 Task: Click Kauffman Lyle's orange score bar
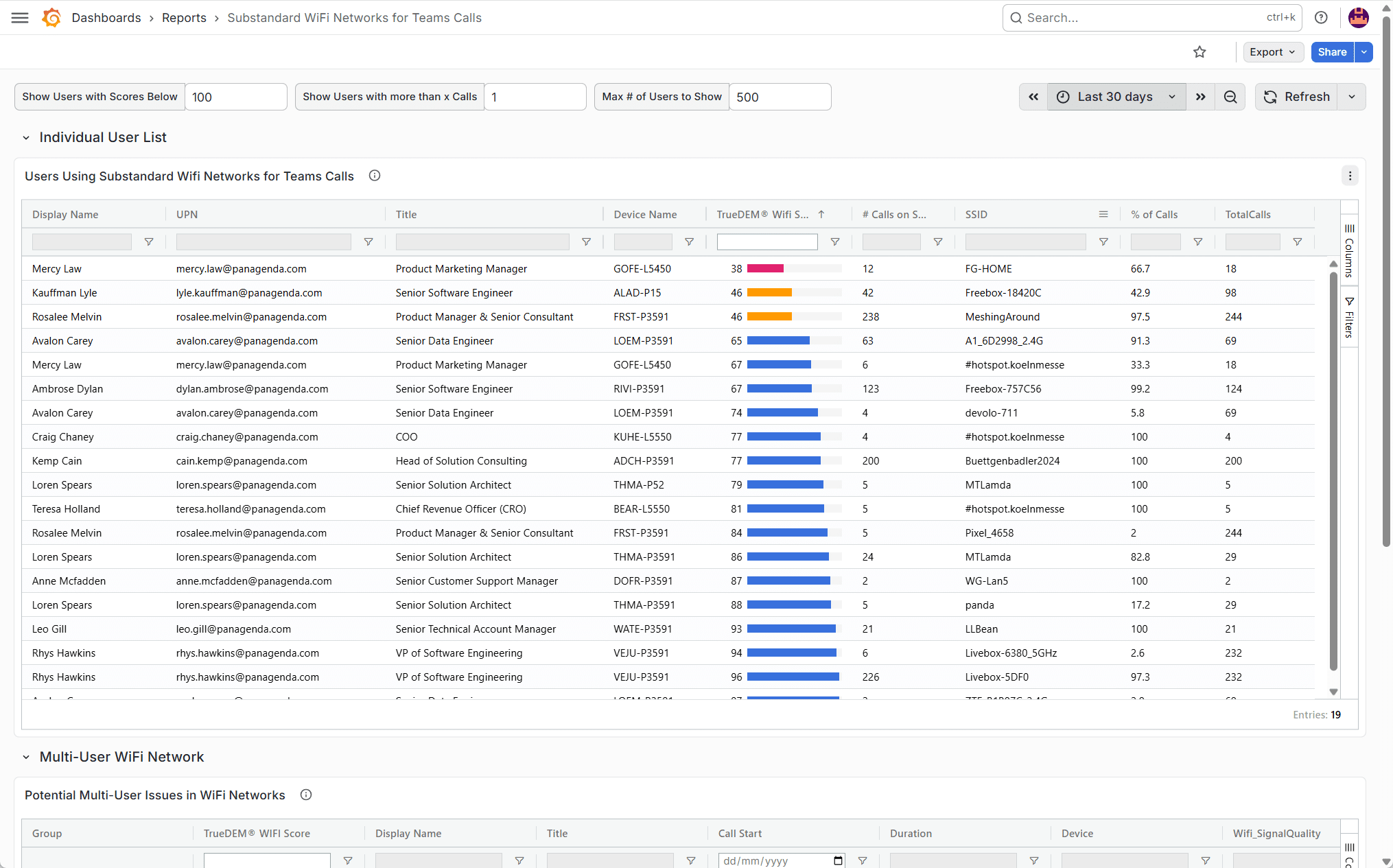769,292
